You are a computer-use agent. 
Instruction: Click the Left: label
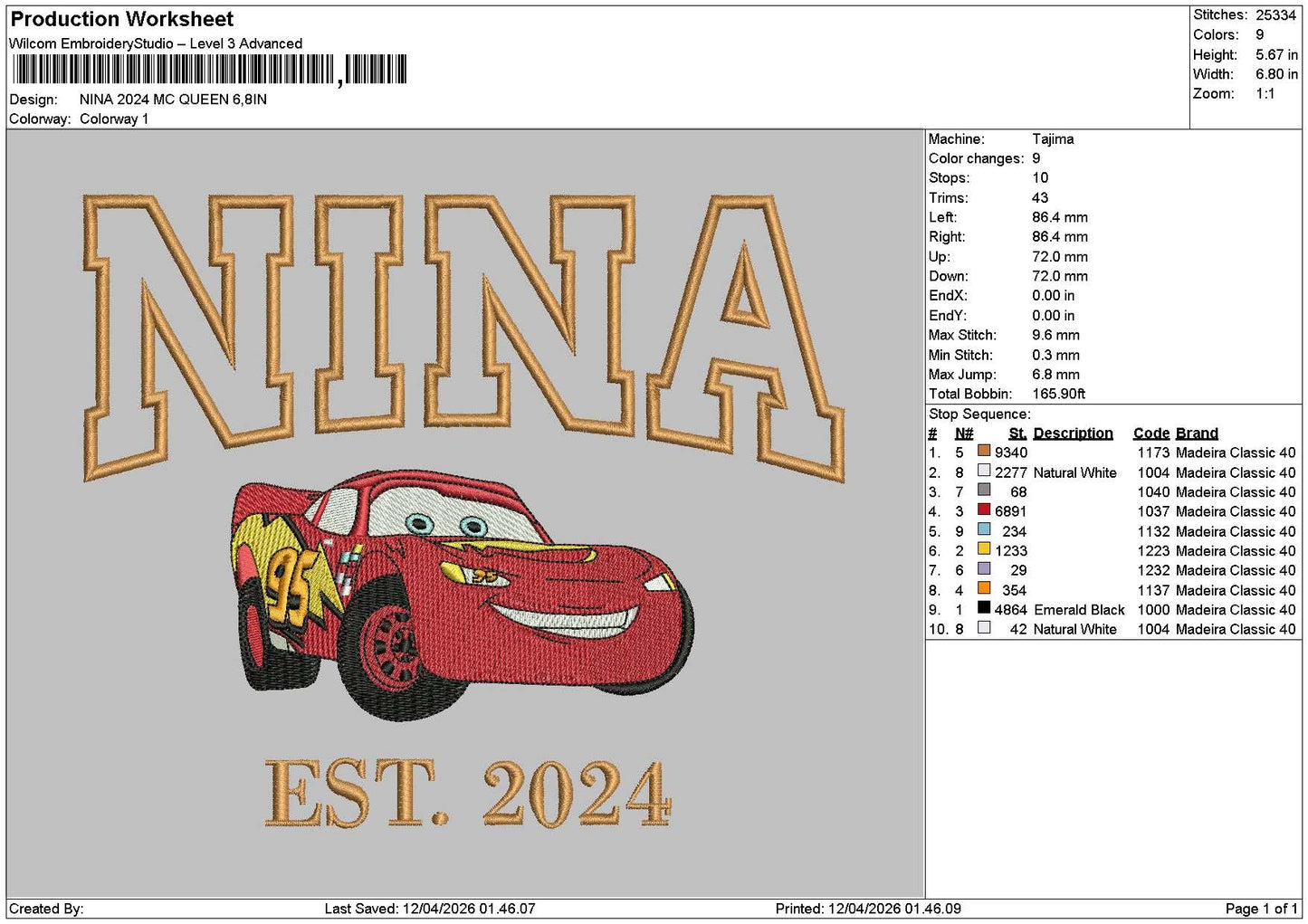coord(942,217)
